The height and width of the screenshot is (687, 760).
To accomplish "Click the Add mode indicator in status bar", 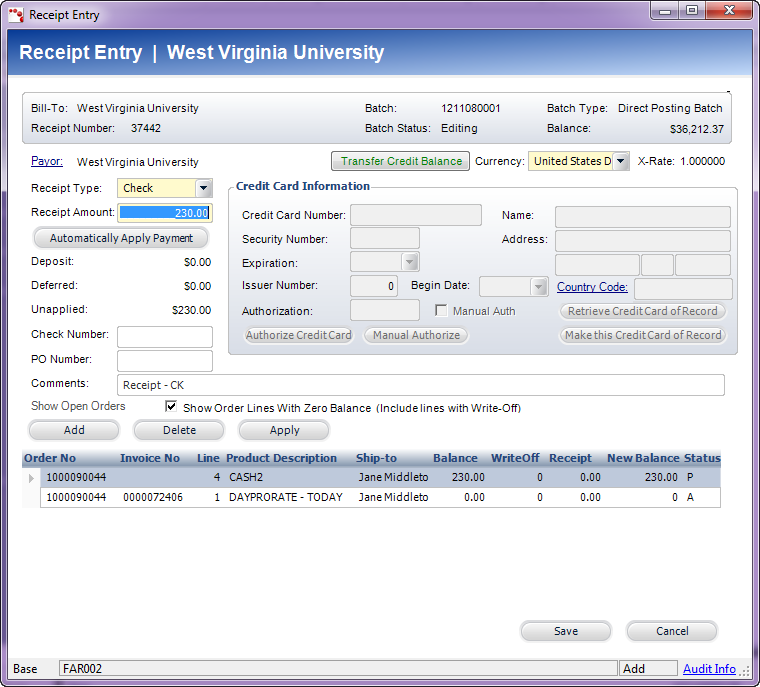I will coord(648,669).
